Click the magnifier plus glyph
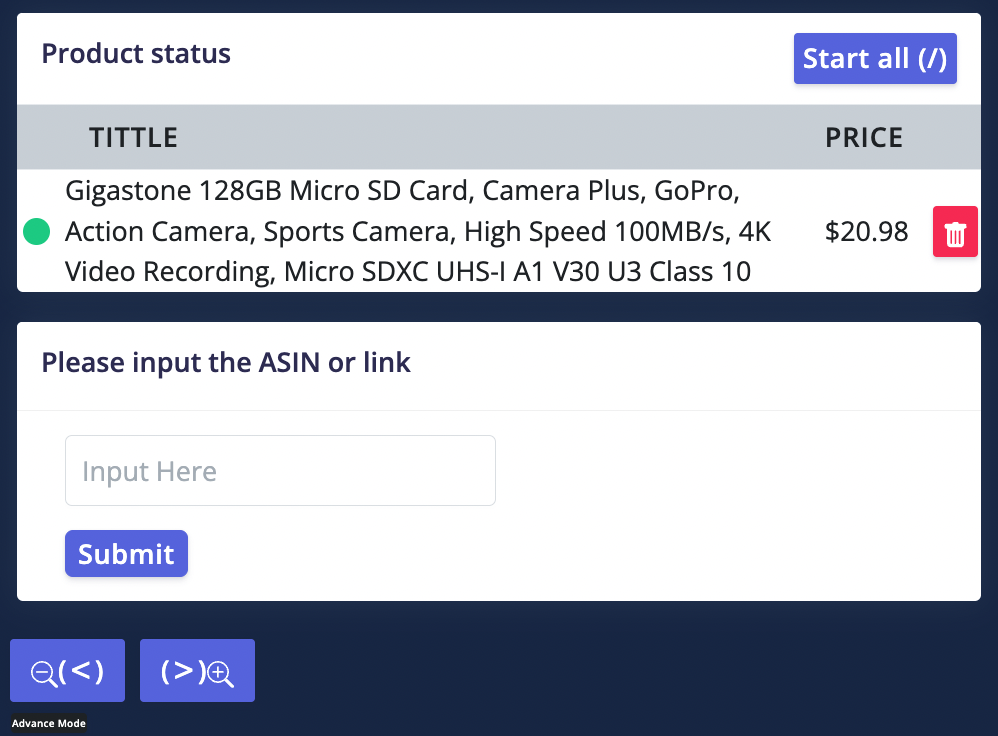The height and width of the screenshot is (736, 998). pyautogui.click(x=221, y=673)
